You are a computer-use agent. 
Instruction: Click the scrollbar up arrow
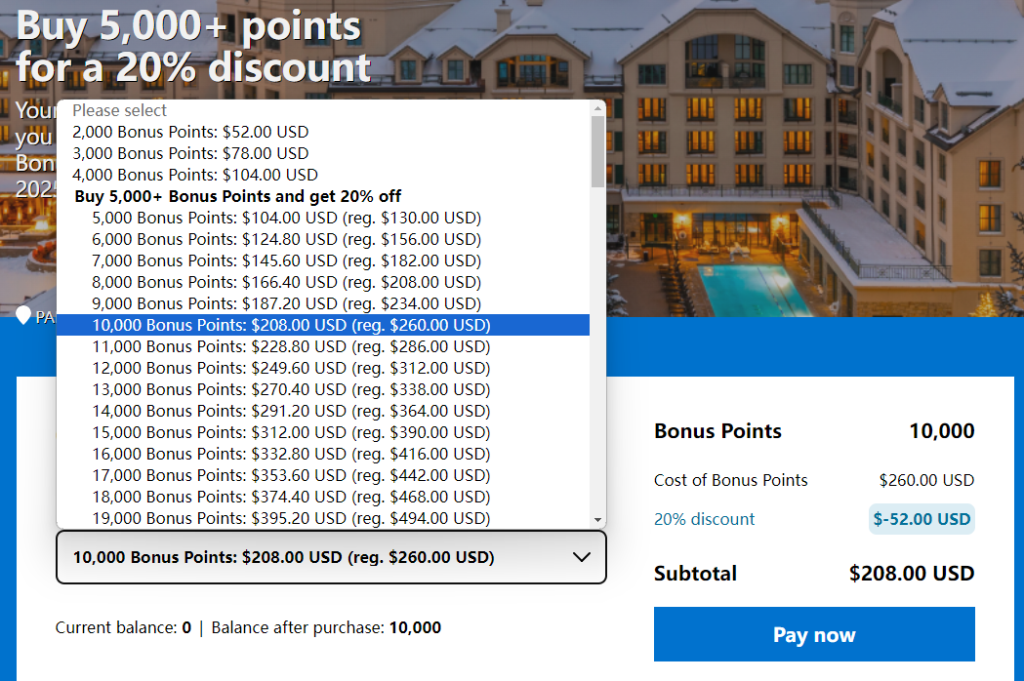coord(598,108)
